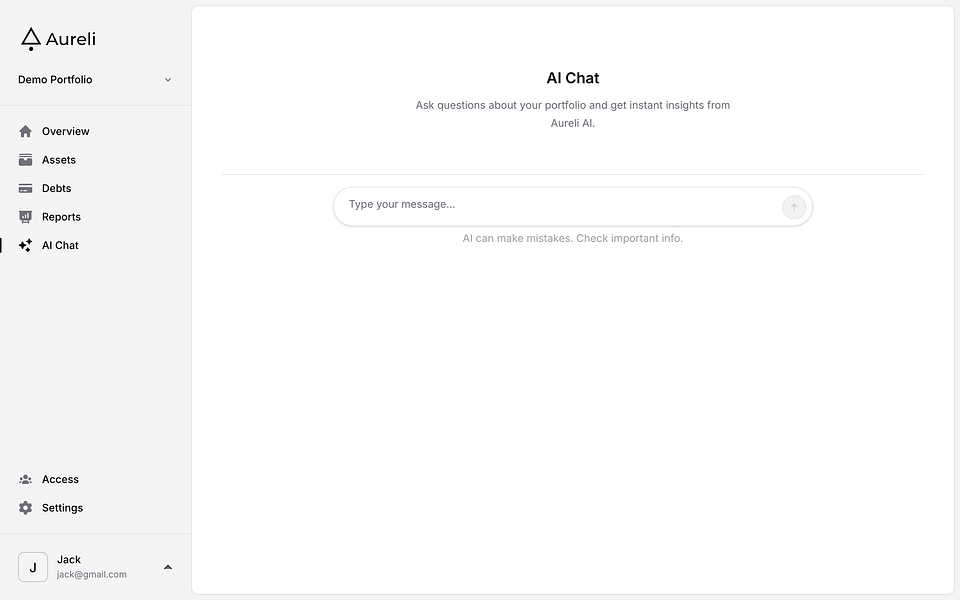Click the Overview home icon
960x600 pixels.
(x=25, y=131)
